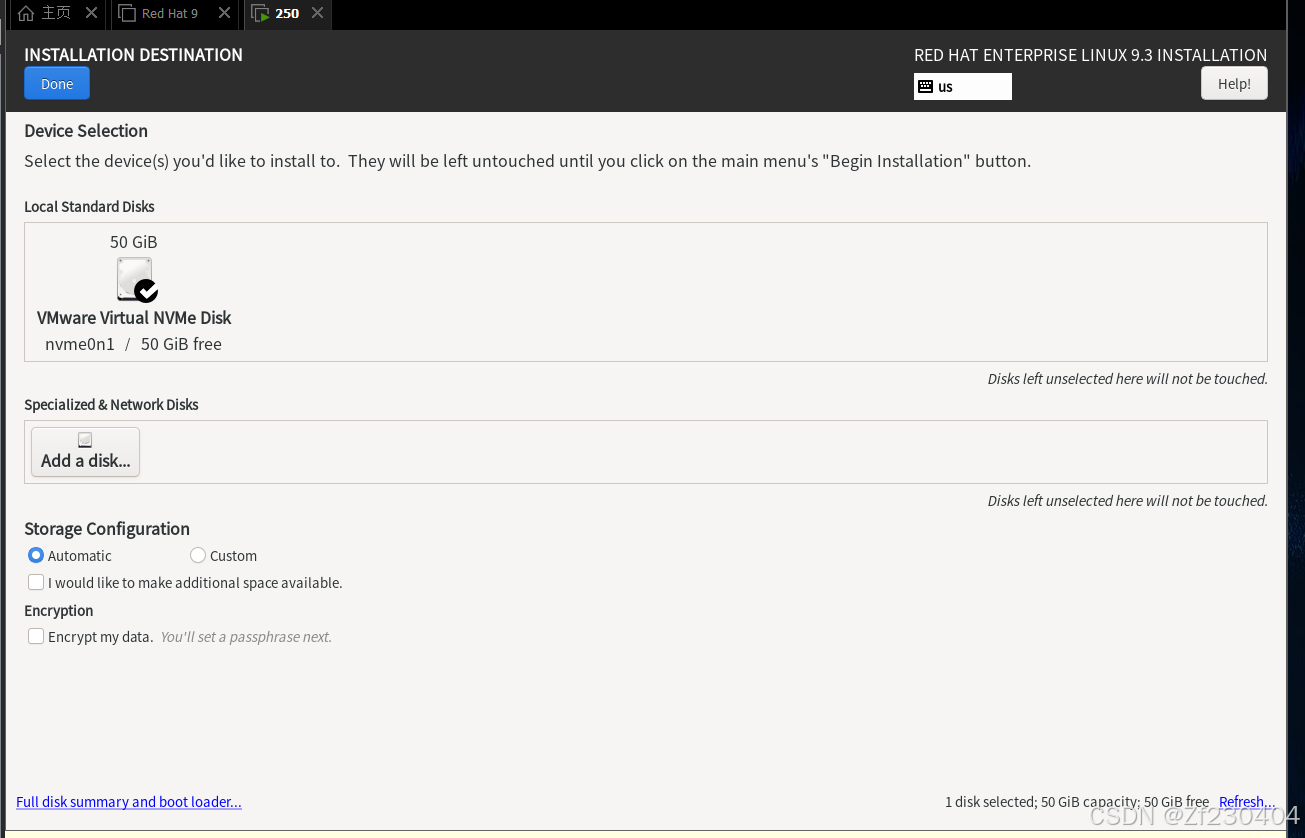
Task: Select the VMware Virtual NVMe Disk icon
Action: click(x=136, y=280)
